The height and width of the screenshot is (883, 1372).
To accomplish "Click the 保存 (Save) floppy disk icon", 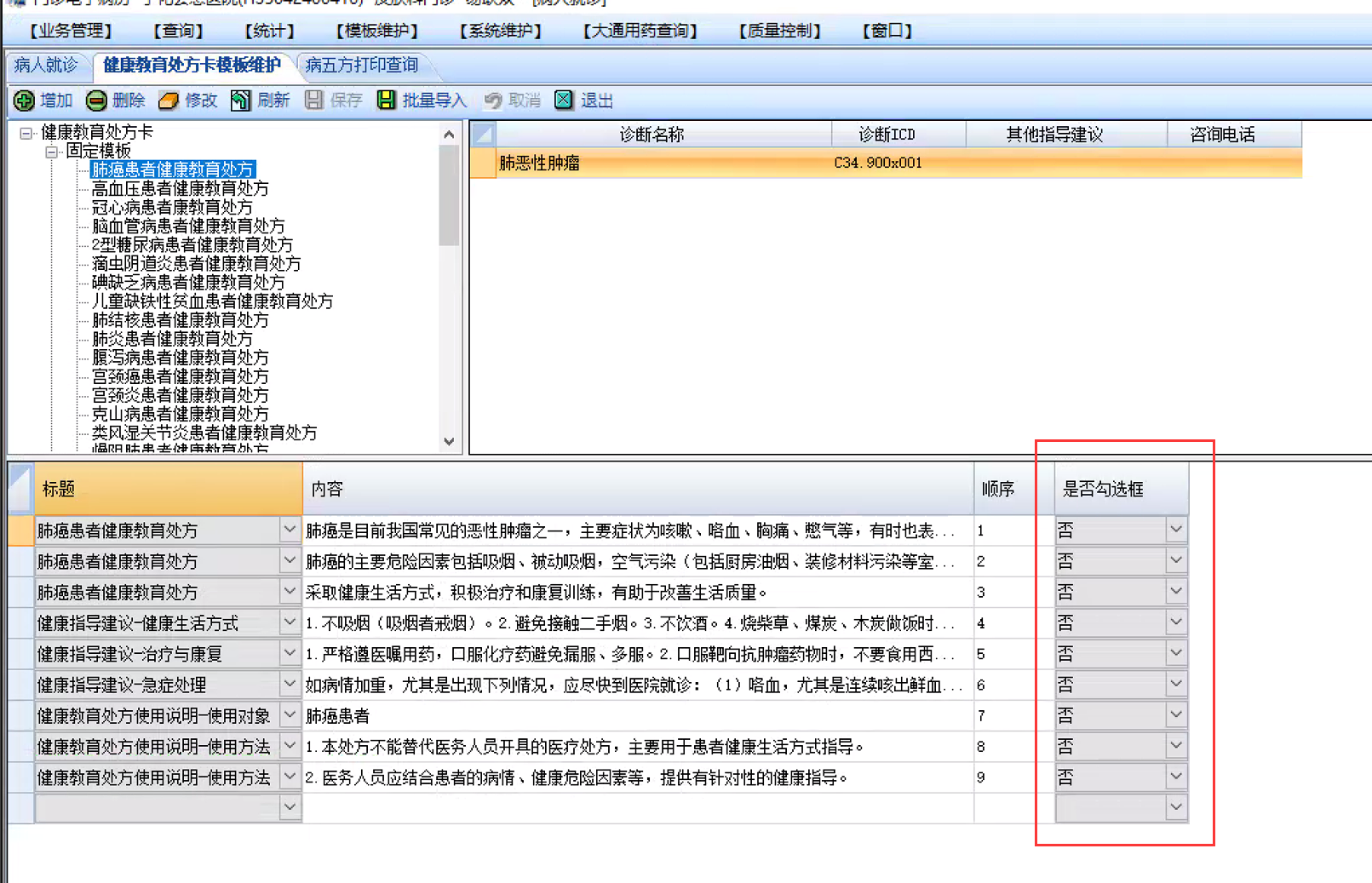I will coord(314,100).
